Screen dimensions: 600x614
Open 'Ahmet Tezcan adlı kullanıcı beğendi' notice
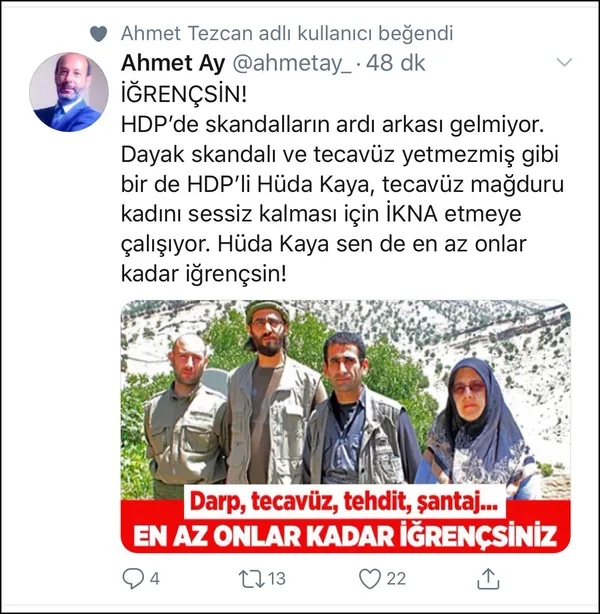click(x=287, y=33)
